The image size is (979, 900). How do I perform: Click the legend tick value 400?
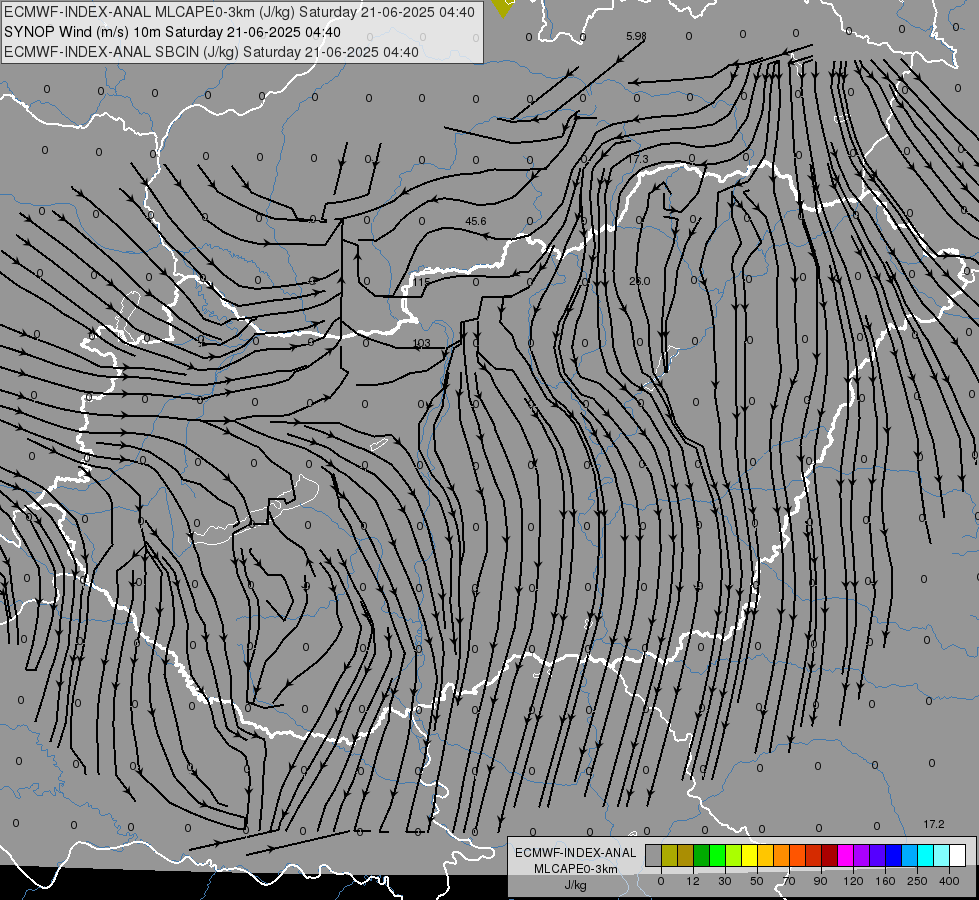coord(949,881)
